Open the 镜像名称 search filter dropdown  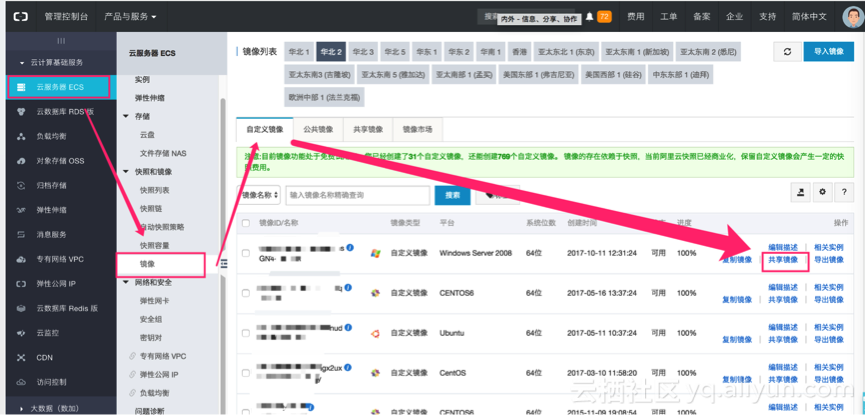tap(259, 195)
